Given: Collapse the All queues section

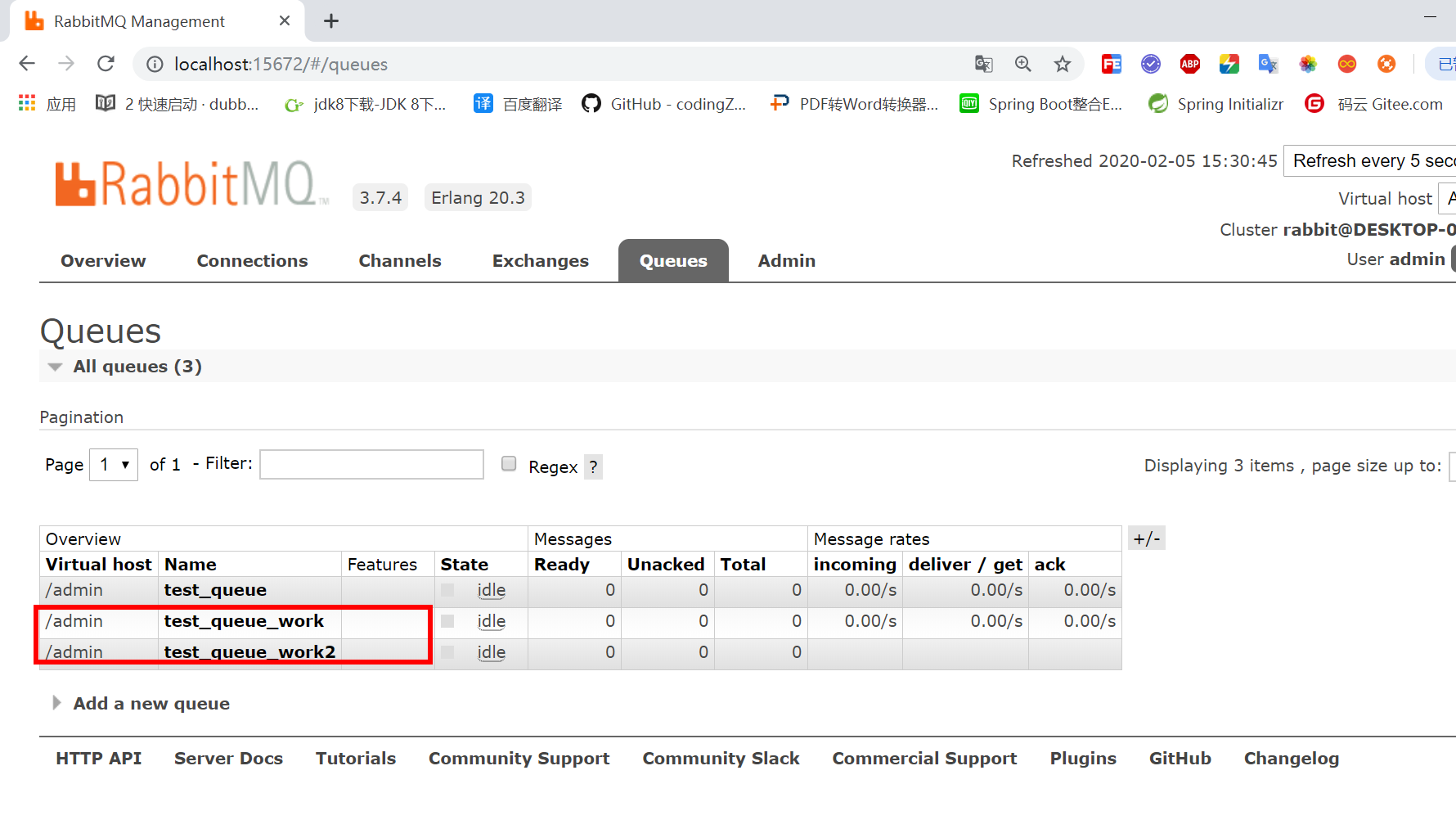Looking at the screenshot, I should tap(121, 366).
